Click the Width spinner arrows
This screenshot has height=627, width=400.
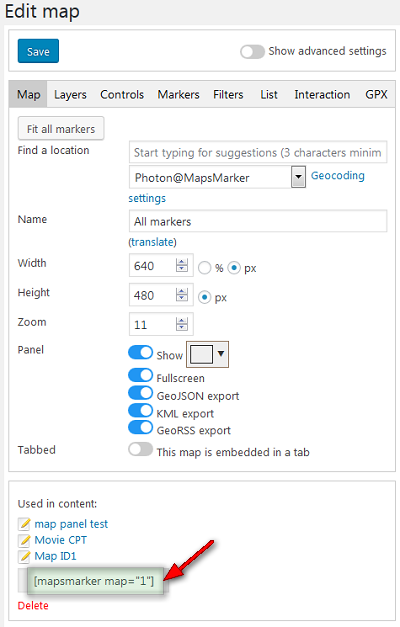[182, 265]
